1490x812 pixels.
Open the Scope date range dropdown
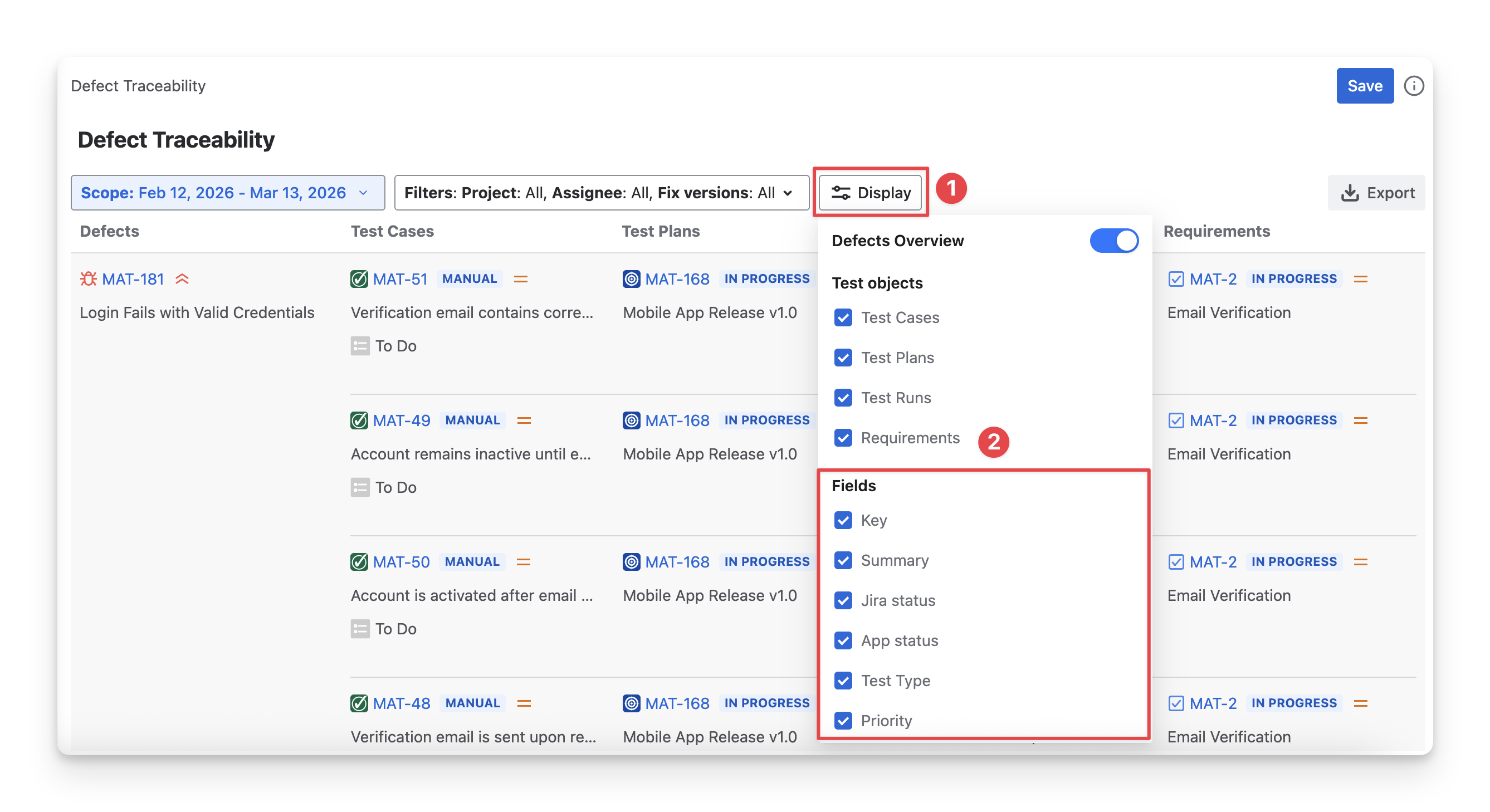[227, 193]
